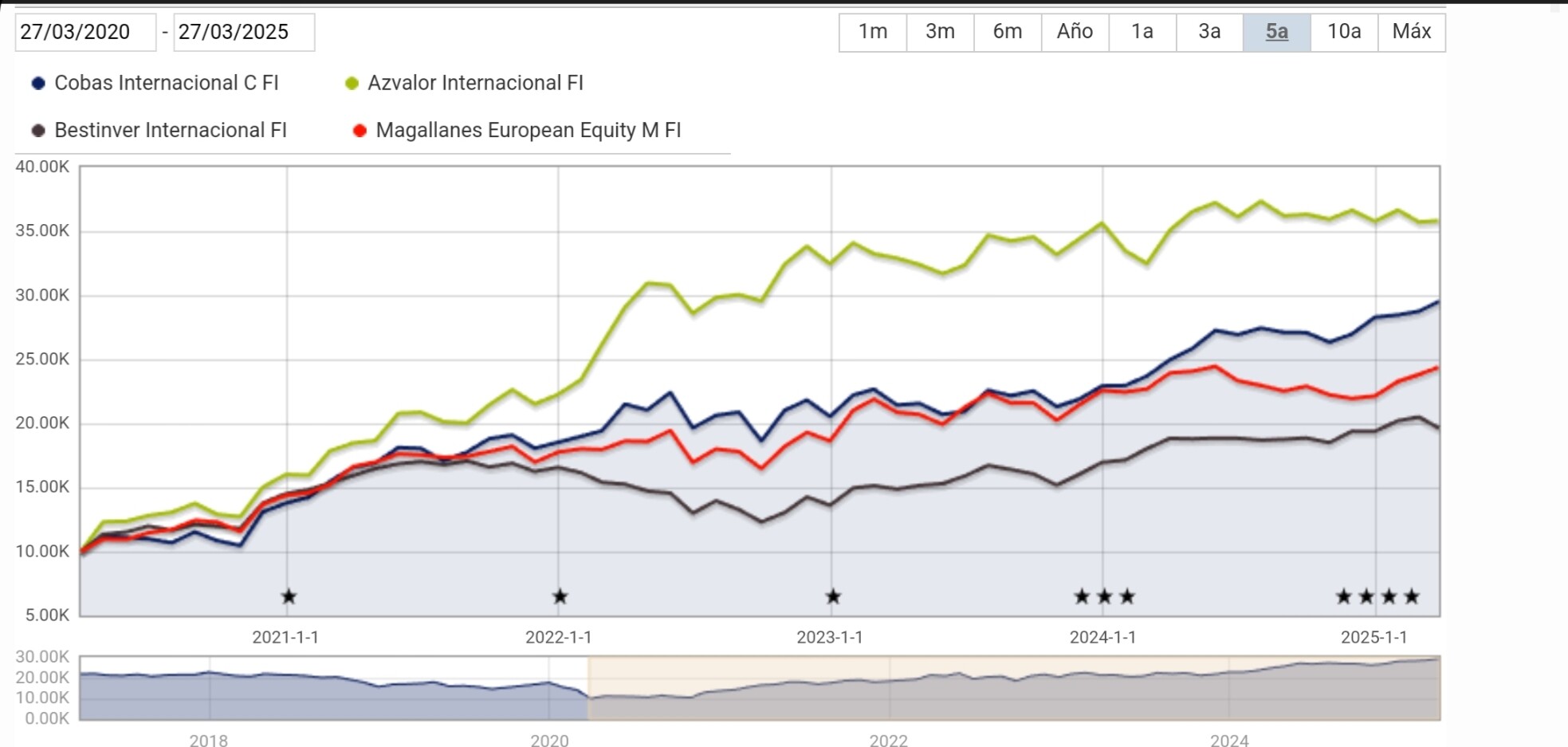Select the 1a time range
This screenshot has width=1568, height=747.
click(x=1142, y=32)
